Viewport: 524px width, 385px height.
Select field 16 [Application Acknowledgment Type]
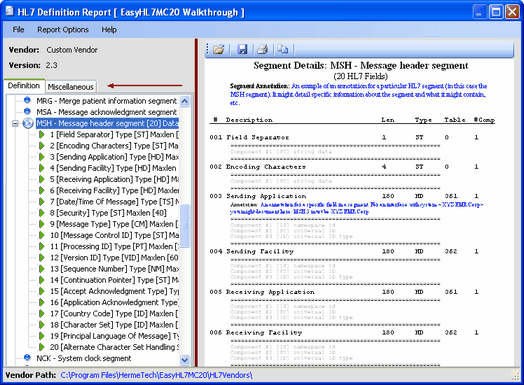114,302
